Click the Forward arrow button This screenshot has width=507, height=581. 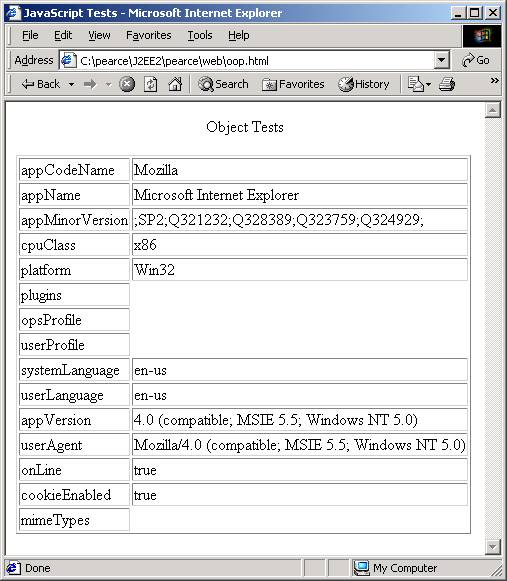click(90, 84)
